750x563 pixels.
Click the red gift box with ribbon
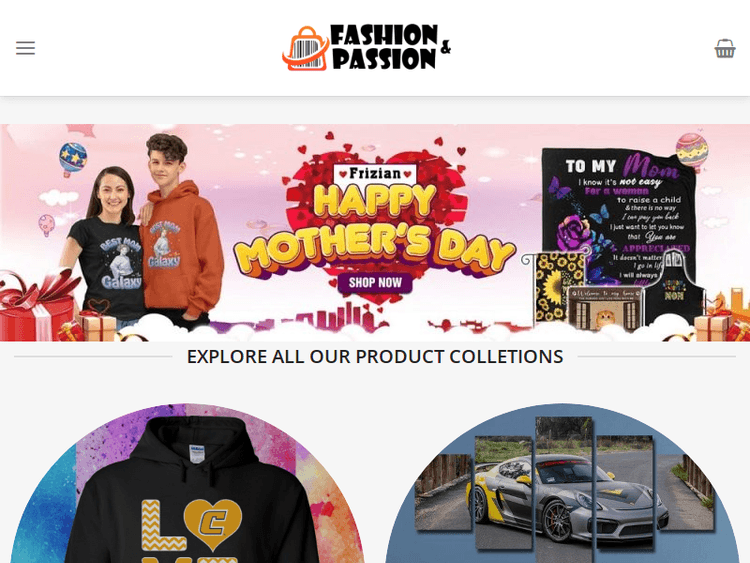click(x=36, y=306)
